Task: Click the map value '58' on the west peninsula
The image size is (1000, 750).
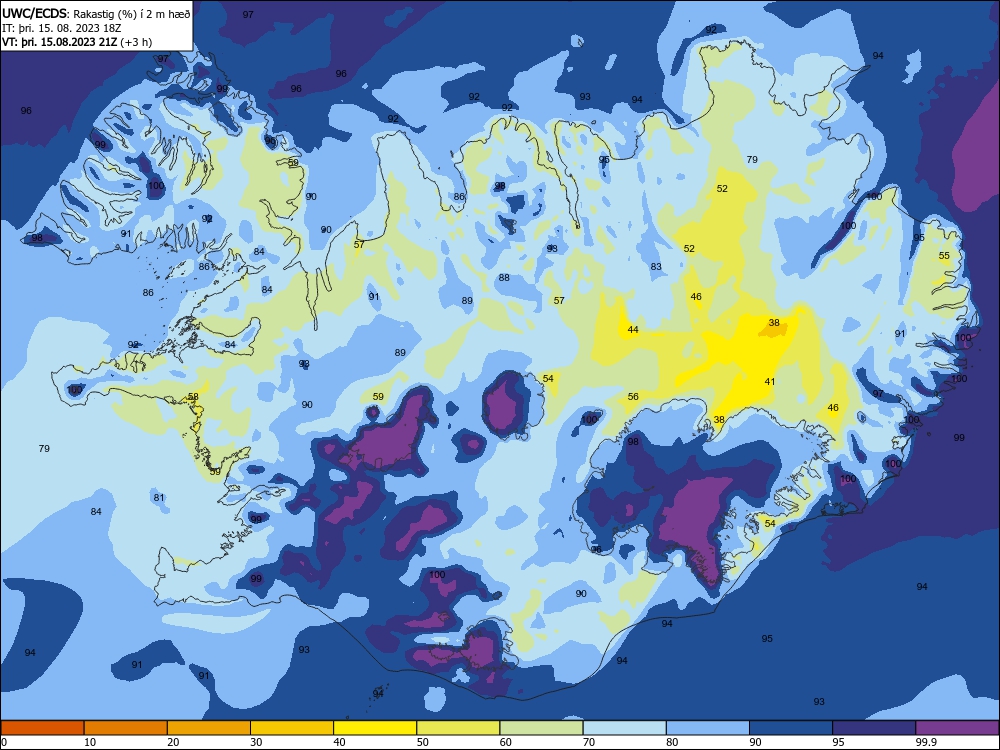Action: click(193, 397)
